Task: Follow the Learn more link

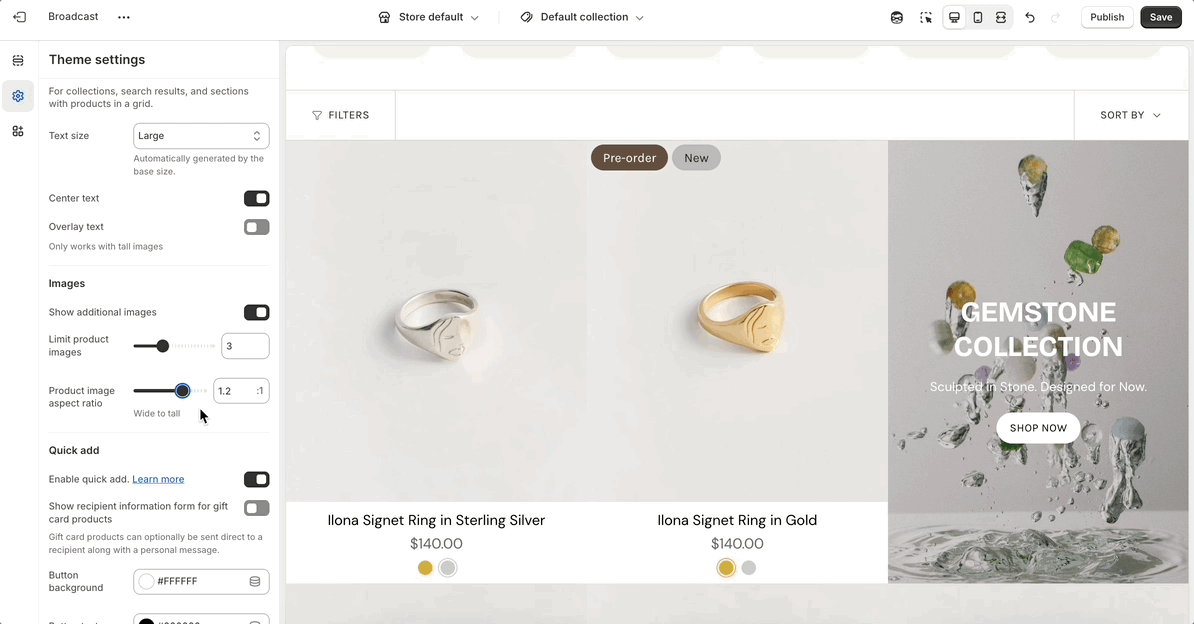Action: (x=158, y=479)
